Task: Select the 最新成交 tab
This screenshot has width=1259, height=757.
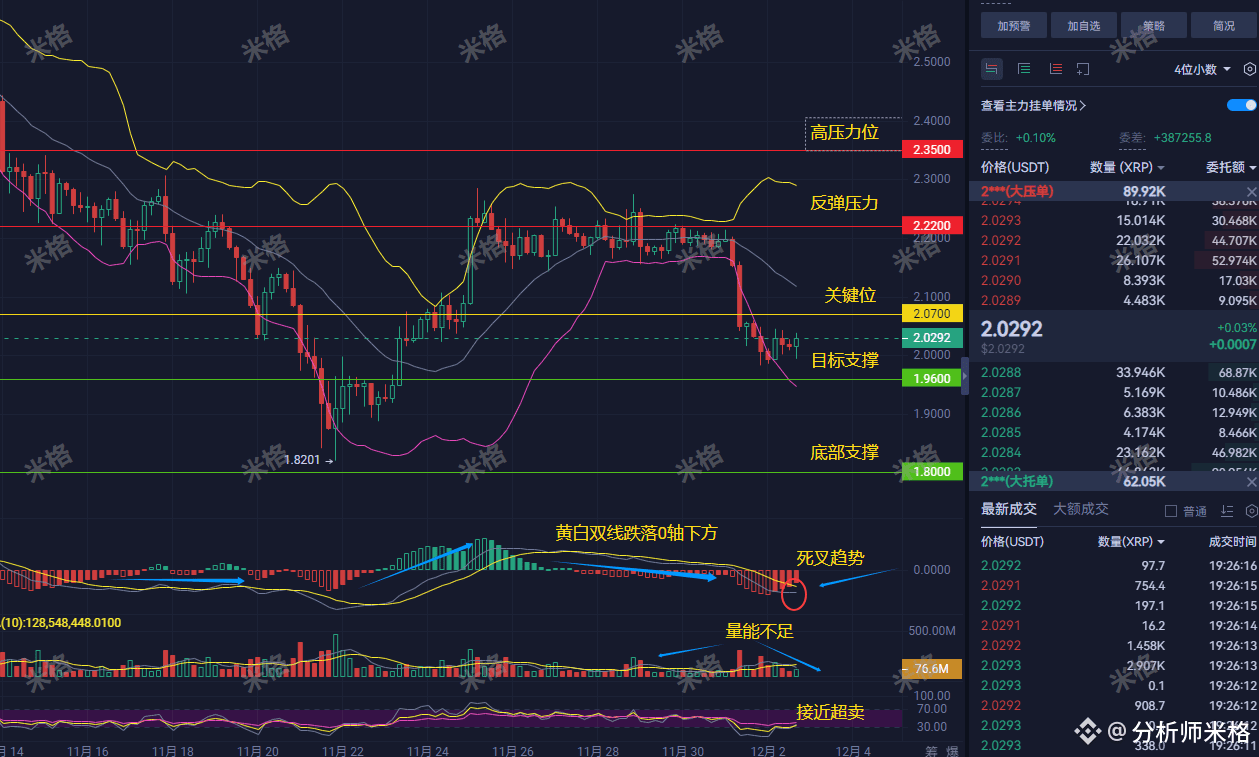Action: 1009,509
